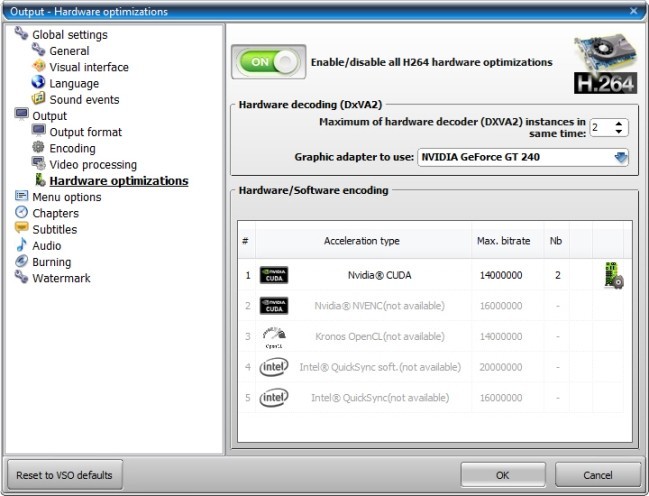Viewport: 649px width, 496px height.
Task: Open Video processing settings
Action: click(x=93, y=164)
